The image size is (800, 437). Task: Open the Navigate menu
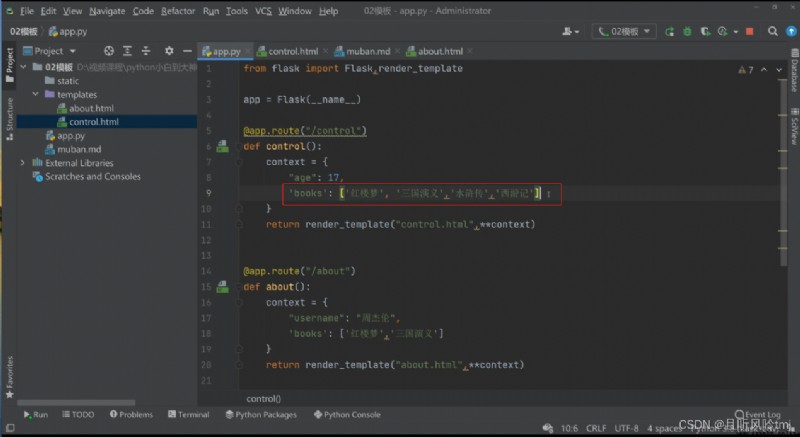(107, 11)
